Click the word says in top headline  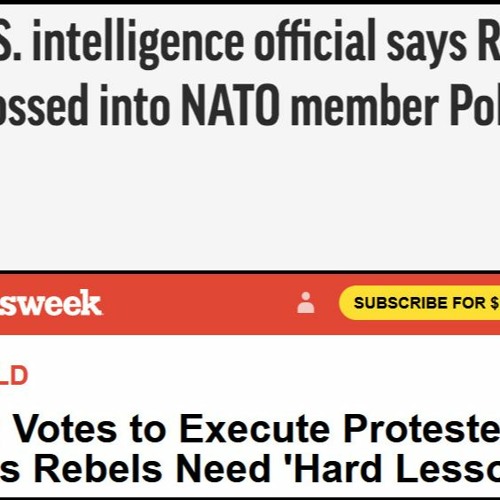coord(426,47)
